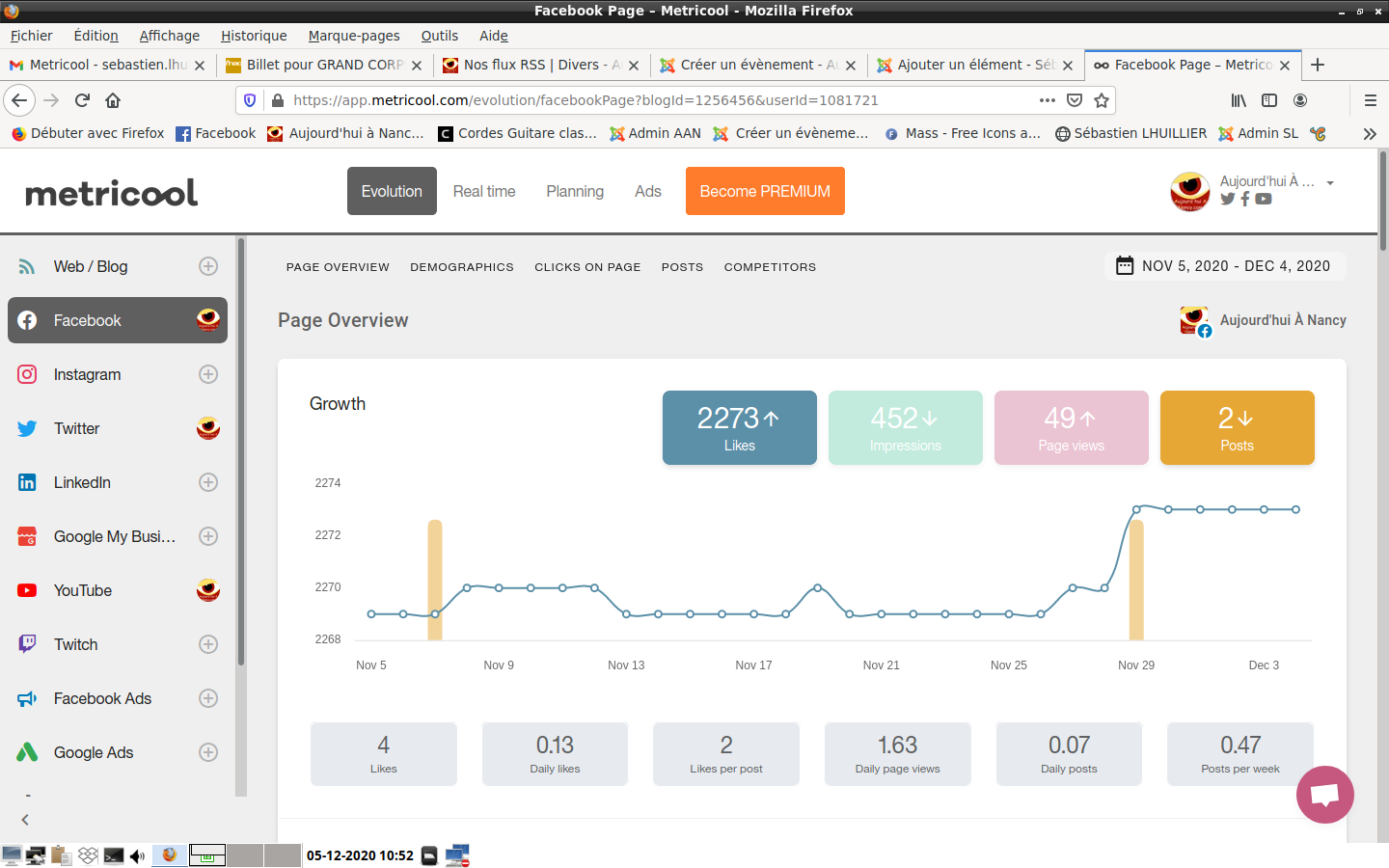The image size is (1389, 868).
Task: Open the terminal from the taskbar
Action: (x=113, y=855)
